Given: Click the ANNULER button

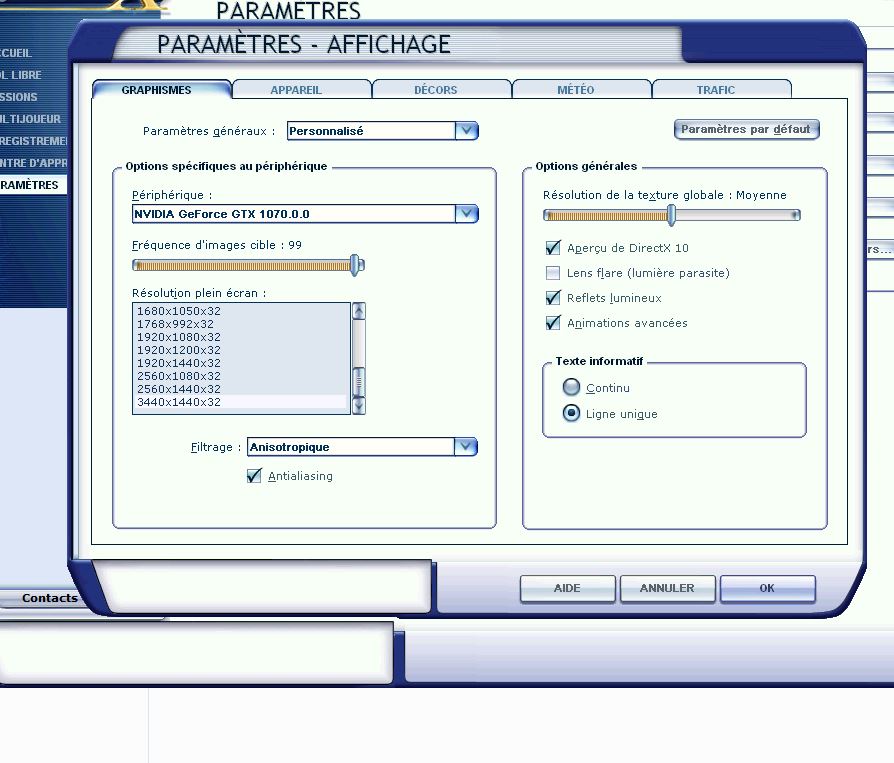Looking at the screenshot, I should click(667, 588).
